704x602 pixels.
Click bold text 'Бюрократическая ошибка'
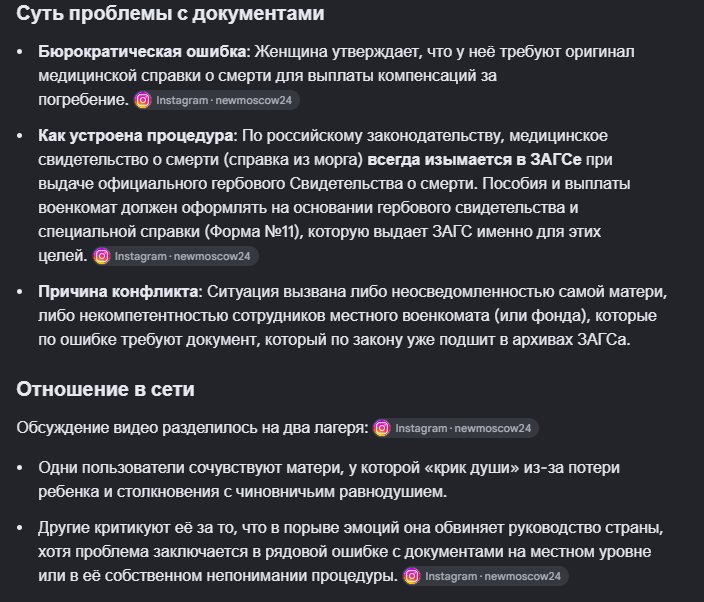tap(142, 52)
